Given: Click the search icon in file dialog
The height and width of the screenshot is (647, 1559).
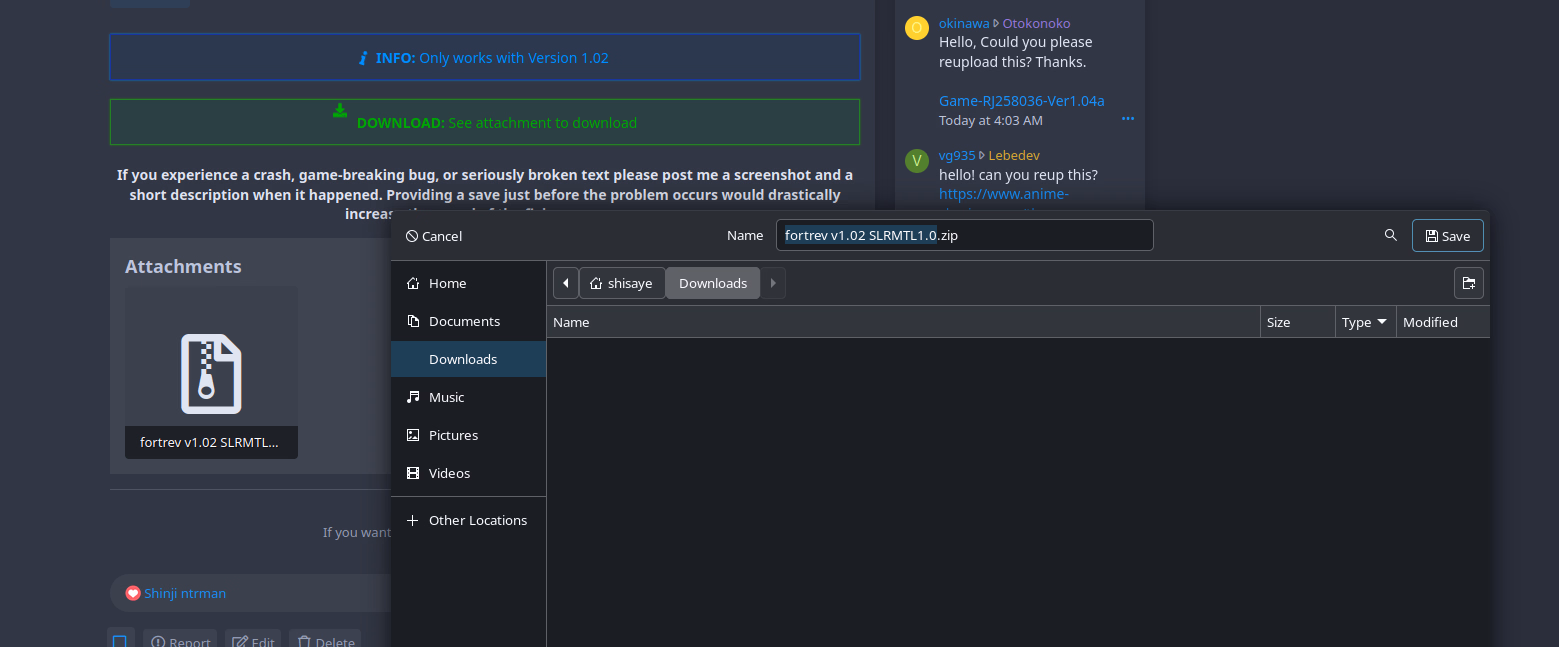Looking at the screenshot, I should coord(1390,236).
